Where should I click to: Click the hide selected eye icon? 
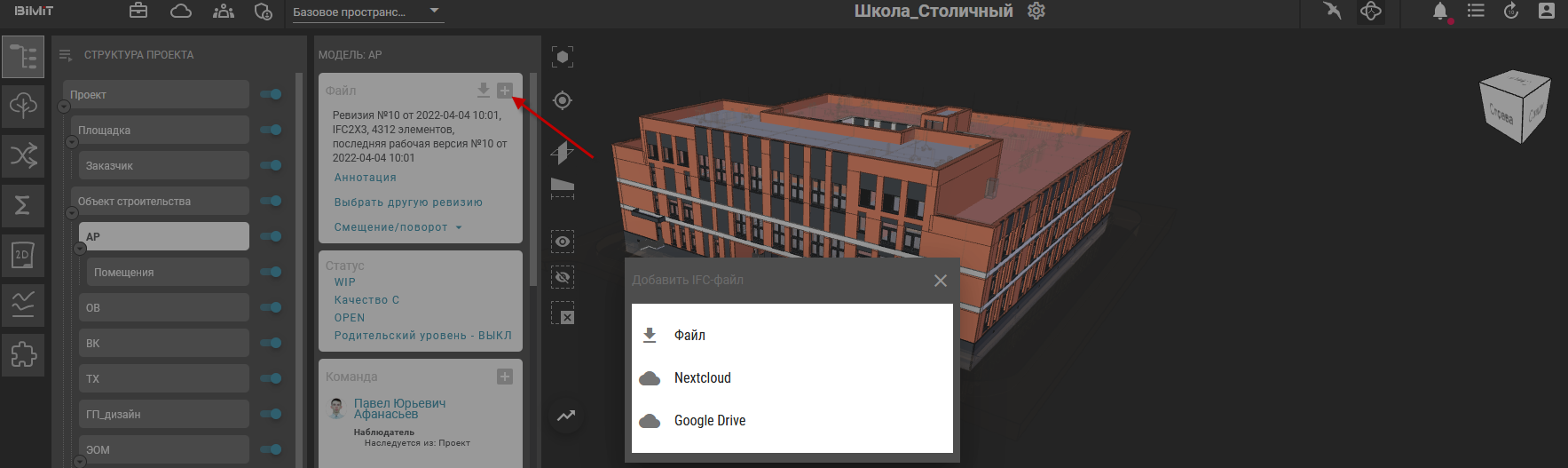(x=563, y=277)
